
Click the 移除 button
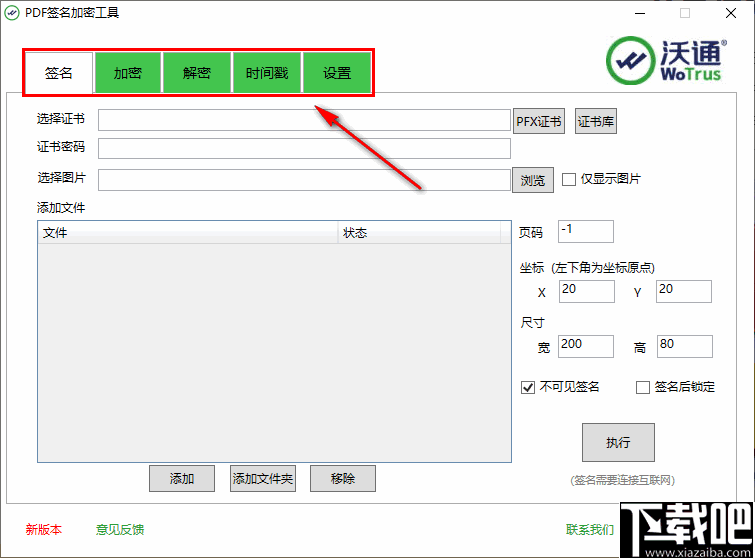click(x=342, y=479)
